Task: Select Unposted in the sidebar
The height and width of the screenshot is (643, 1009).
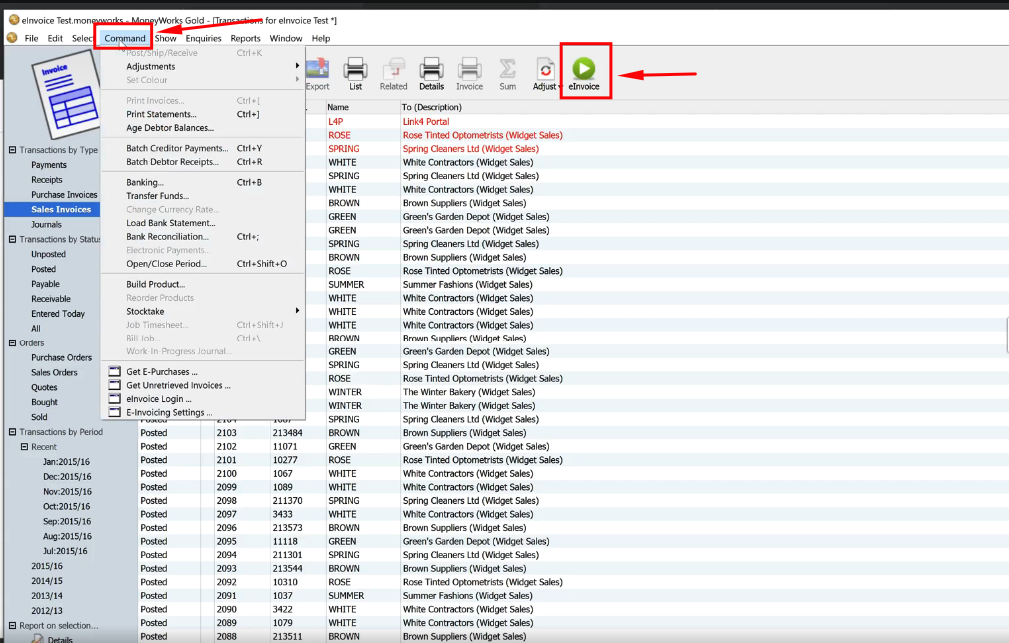Action: point(48,254)
